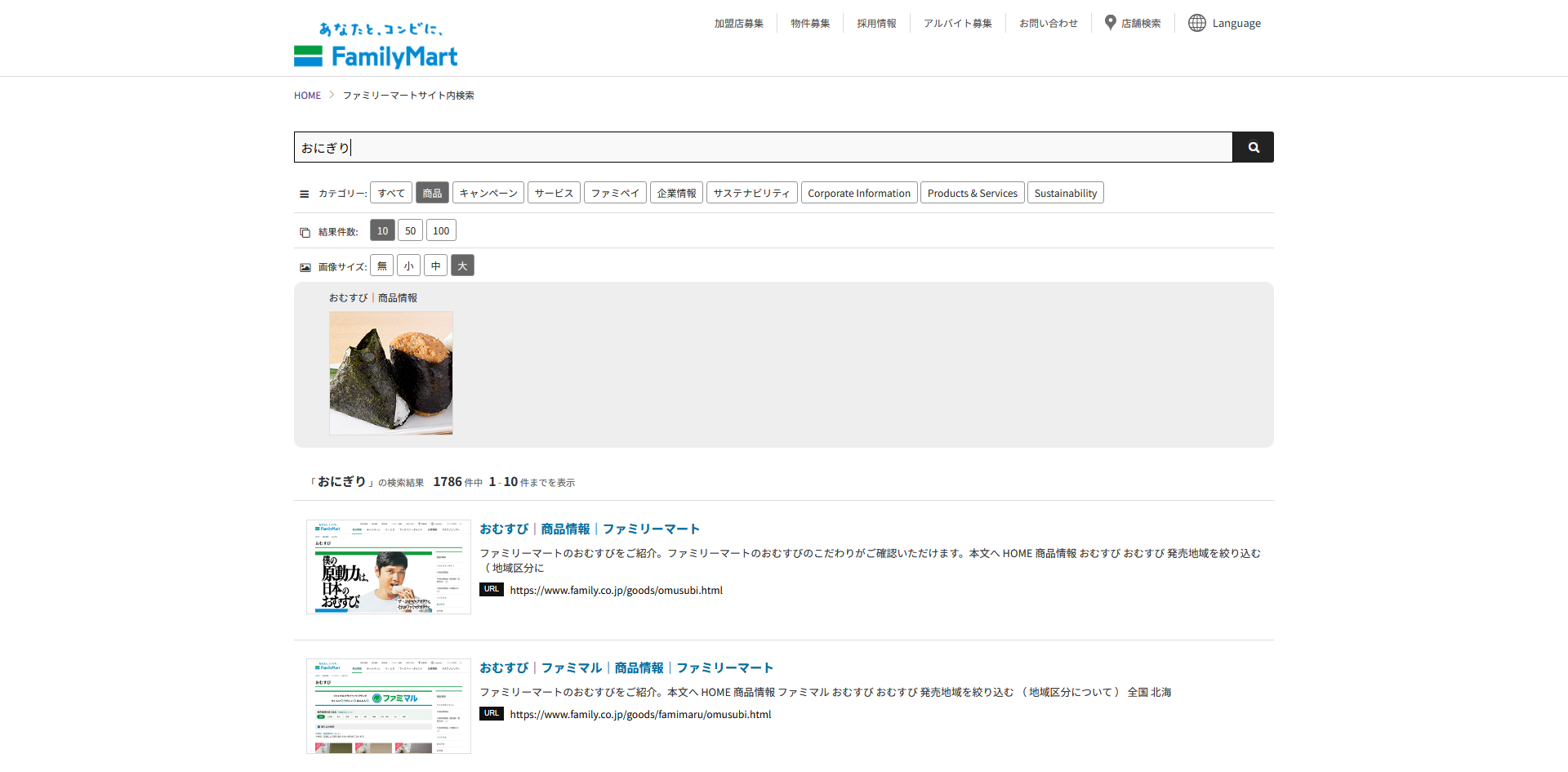Click URL badge for famimaru/omusubi.html
This screenshot has width=1568, height=772.
pyautogui.click(x=491, y=713)
